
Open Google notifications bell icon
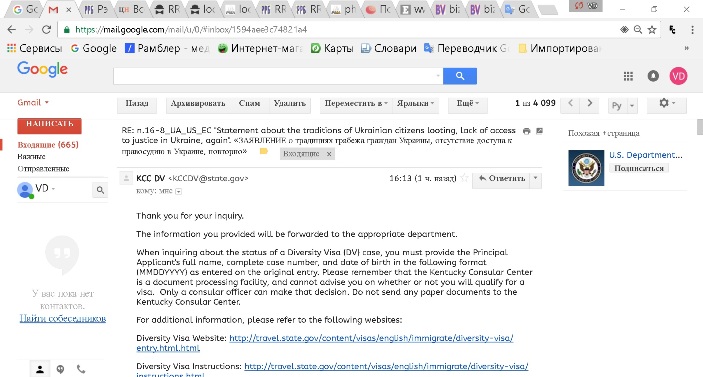click(653, 76)
